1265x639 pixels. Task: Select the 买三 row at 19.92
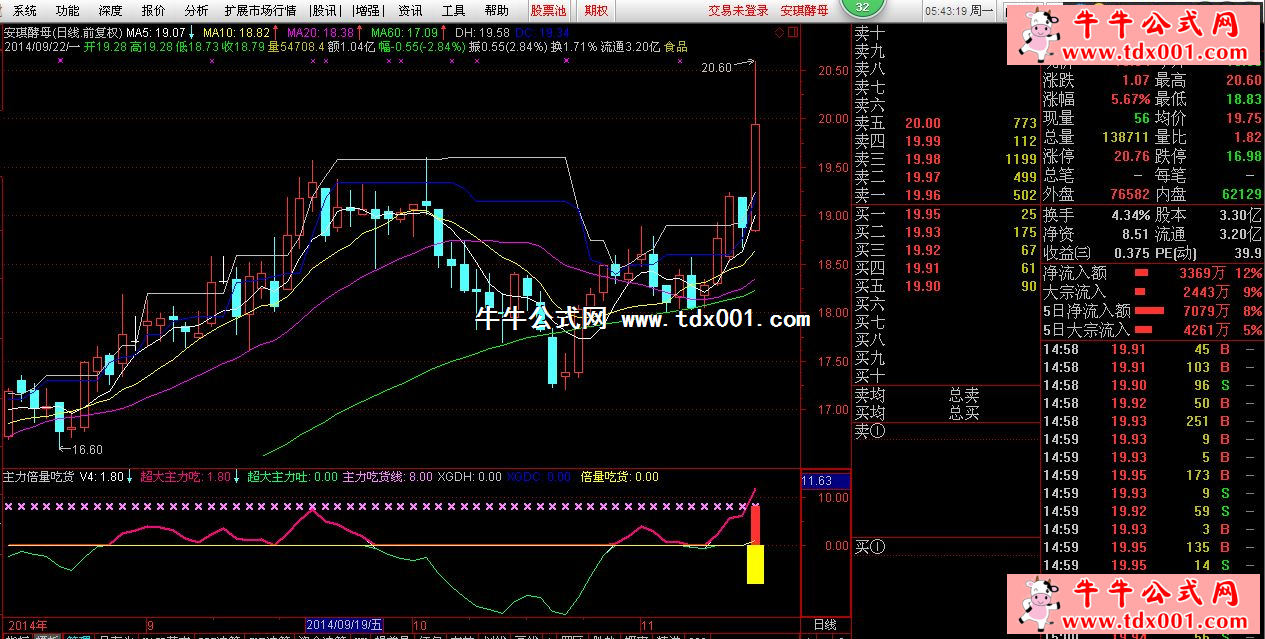[x=947, y=250]
